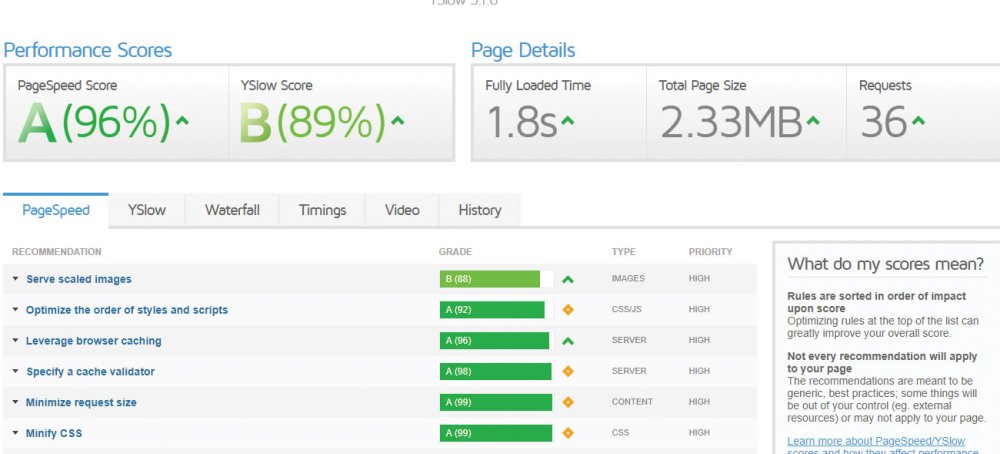This screenshot has width=1000, height=454.
Task: Click Minify CSS A (99) grade bar
Action: pos(496,434)
